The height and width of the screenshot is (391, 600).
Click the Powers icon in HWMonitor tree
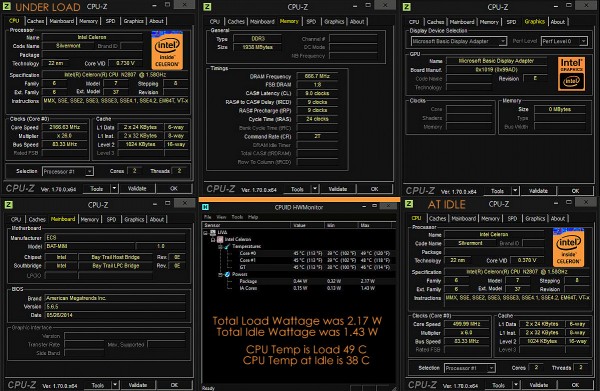[227, 274]
